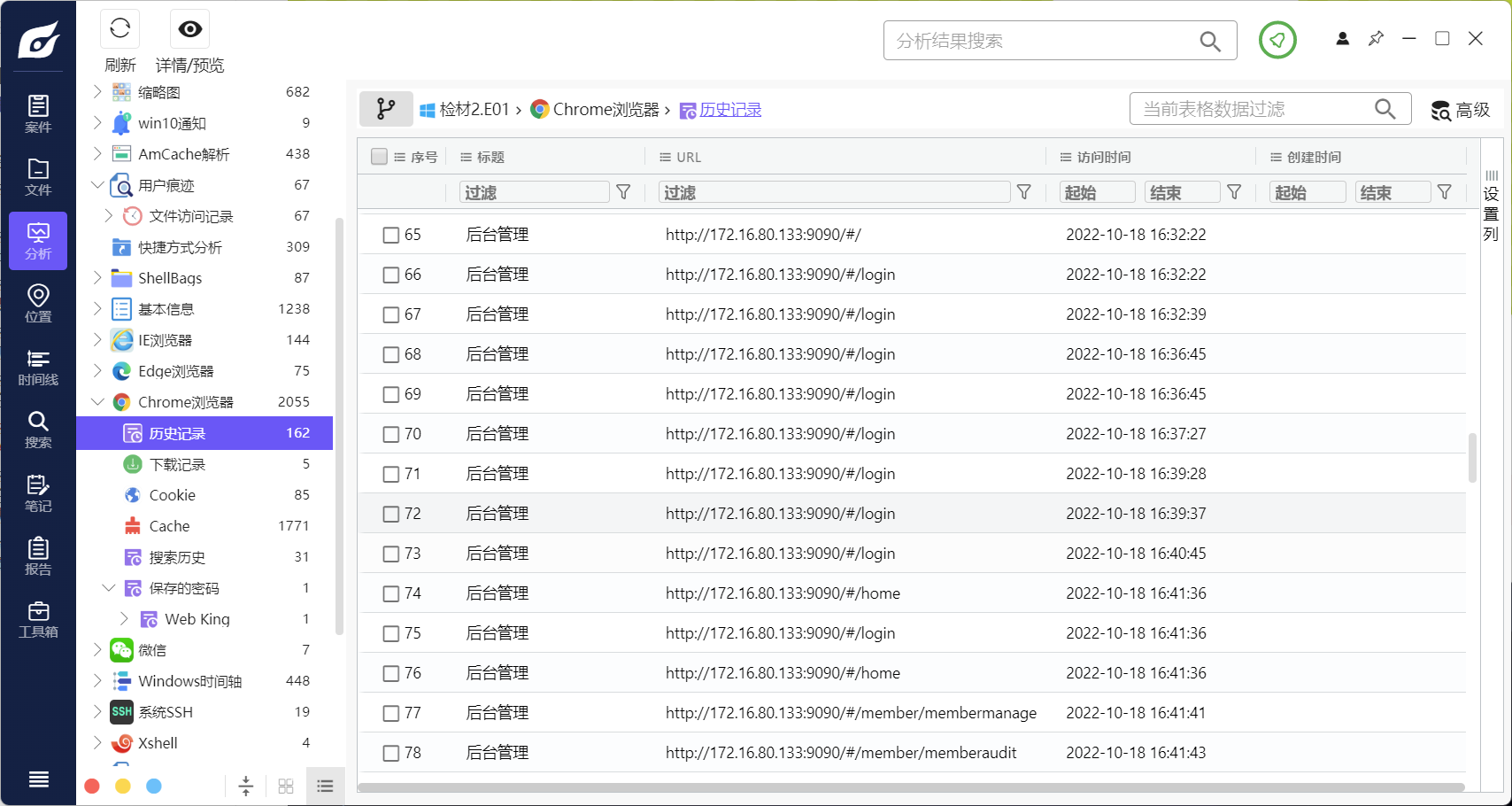
Task: Check the checkbox for row 77
Action: coord(391,713)
